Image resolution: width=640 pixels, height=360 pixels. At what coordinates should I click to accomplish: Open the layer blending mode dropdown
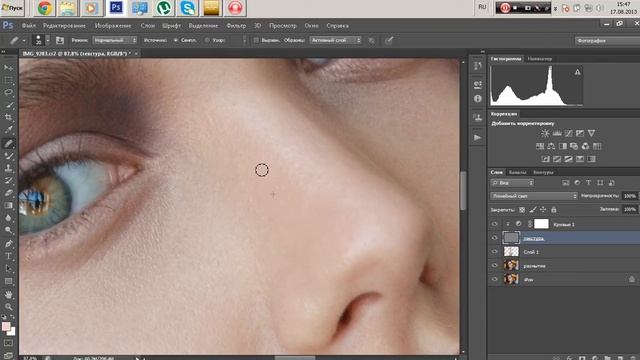pyautogui.click(x=534, y=196)
